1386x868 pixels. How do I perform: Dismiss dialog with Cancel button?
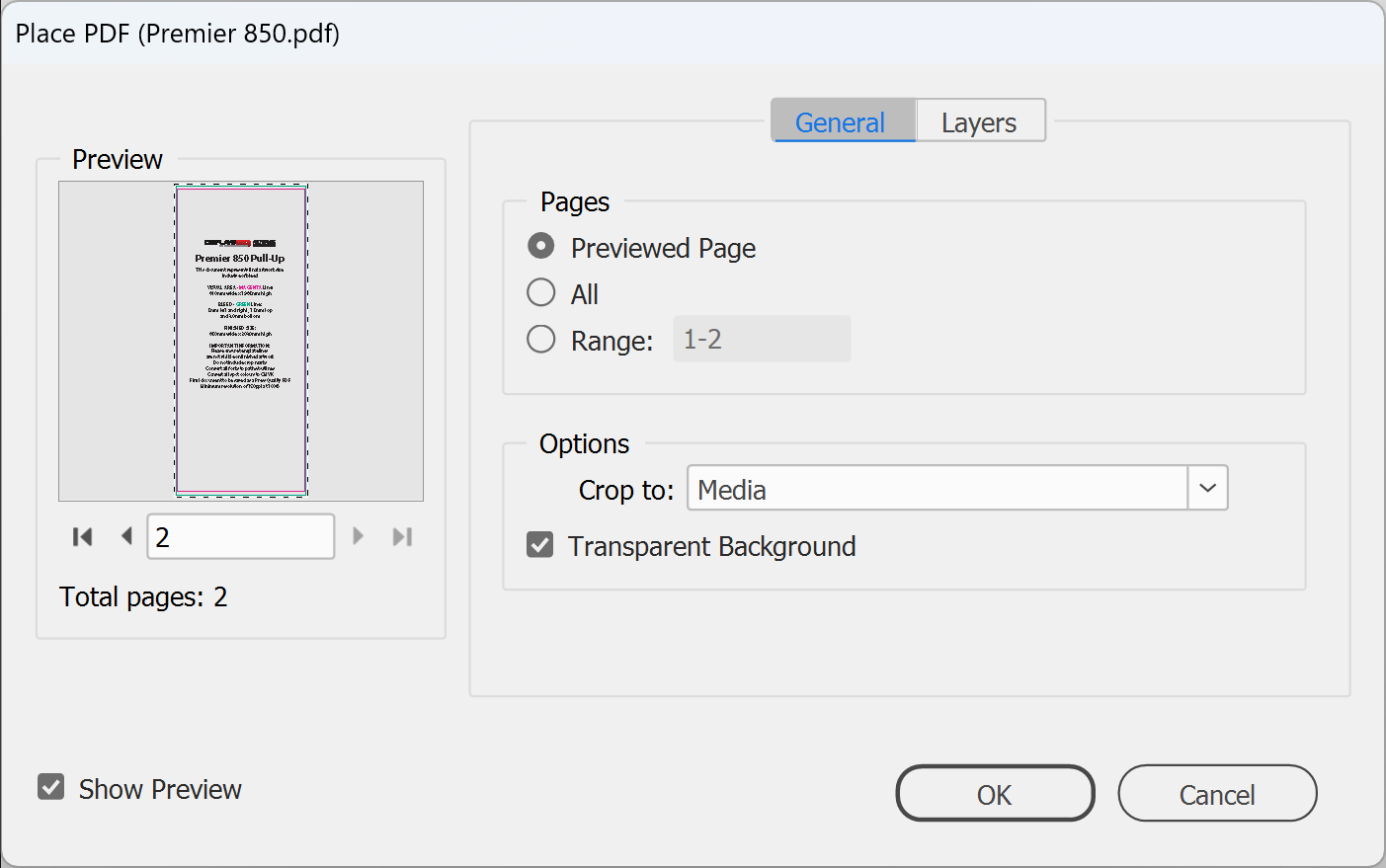pos(1217,793)
